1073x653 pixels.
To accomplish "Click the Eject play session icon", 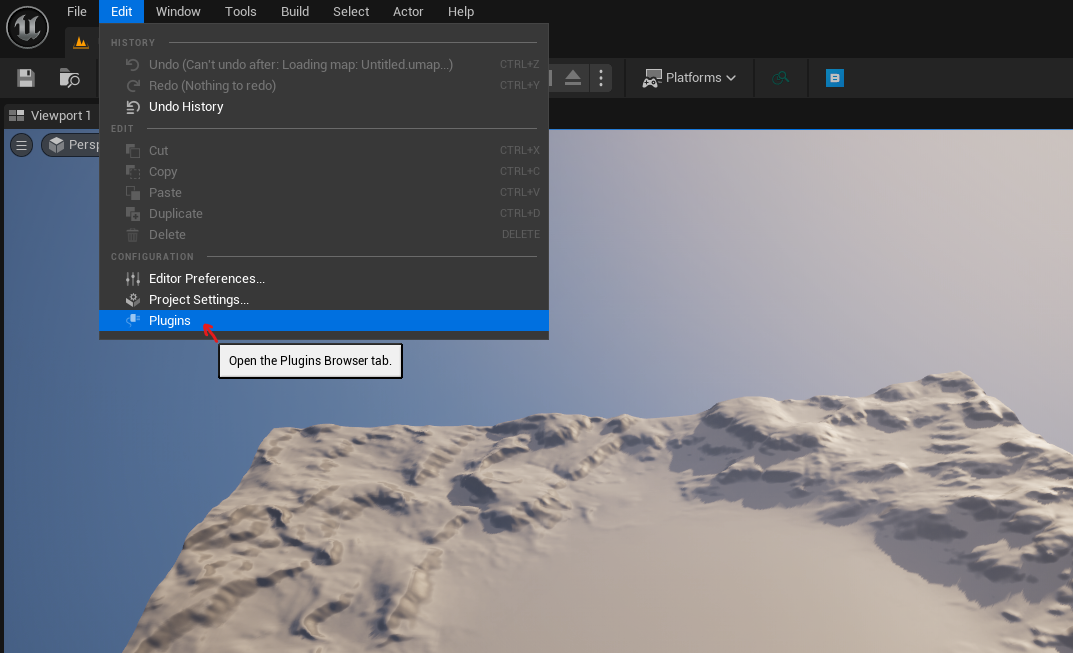I will point(573,78).
